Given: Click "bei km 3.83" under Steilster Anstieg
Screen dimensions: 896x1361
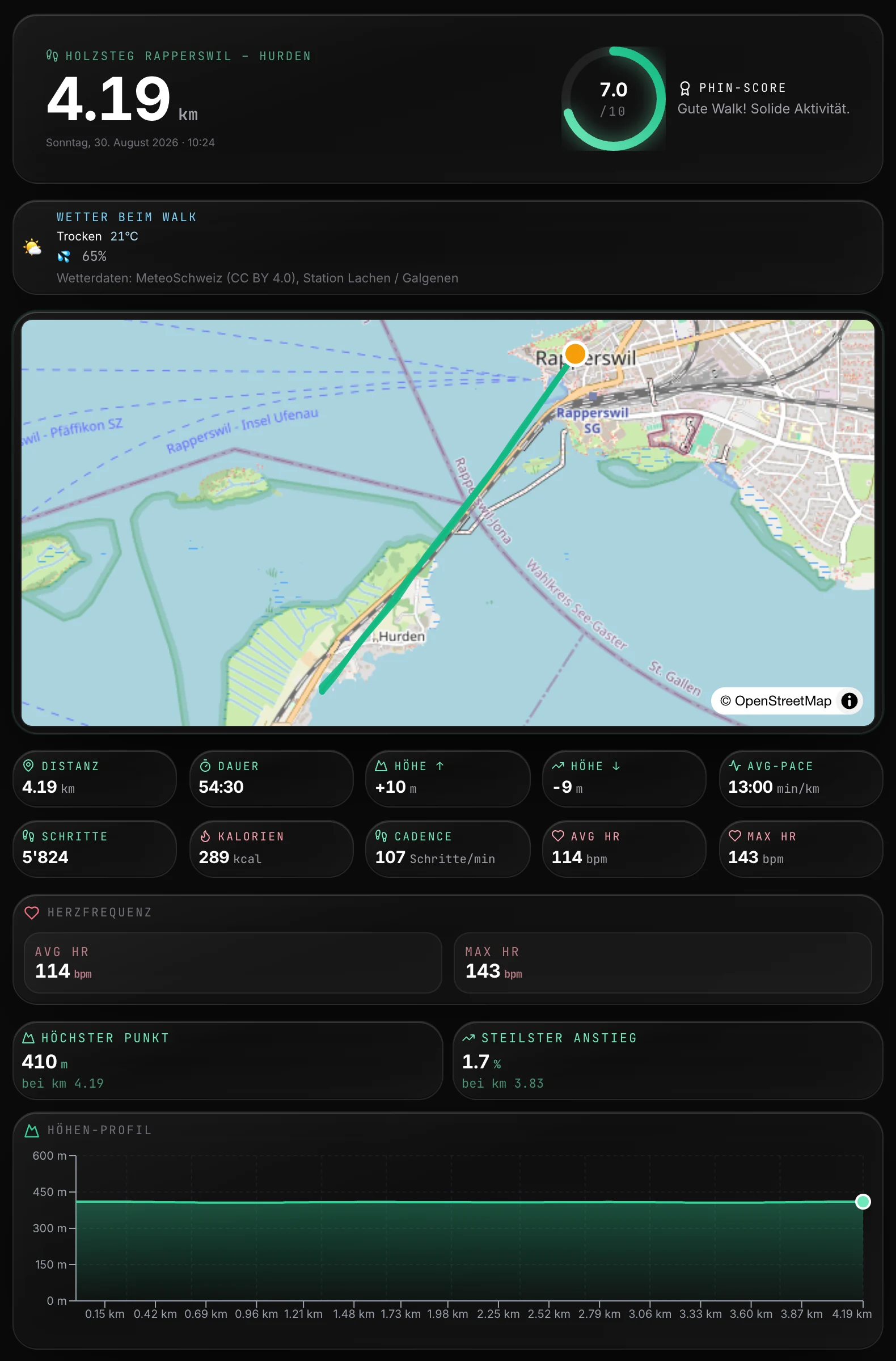Looking at the screenshot, I should [x=502, y=1084].
